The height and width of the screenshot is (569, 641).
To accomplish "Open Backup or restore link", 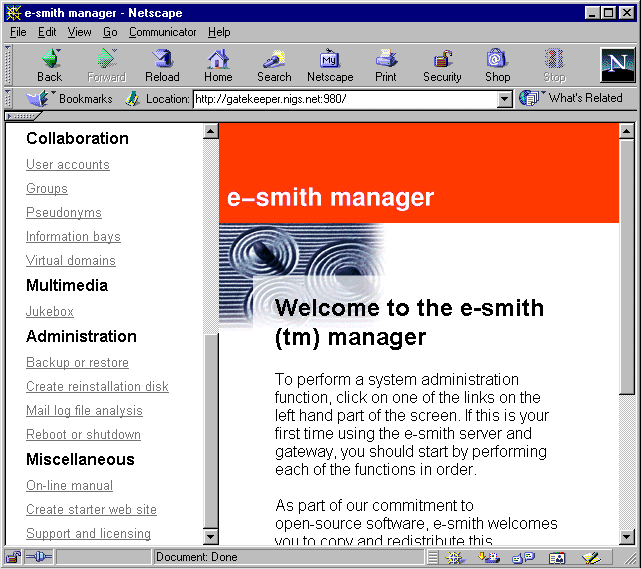I will [x=77, y=363].
